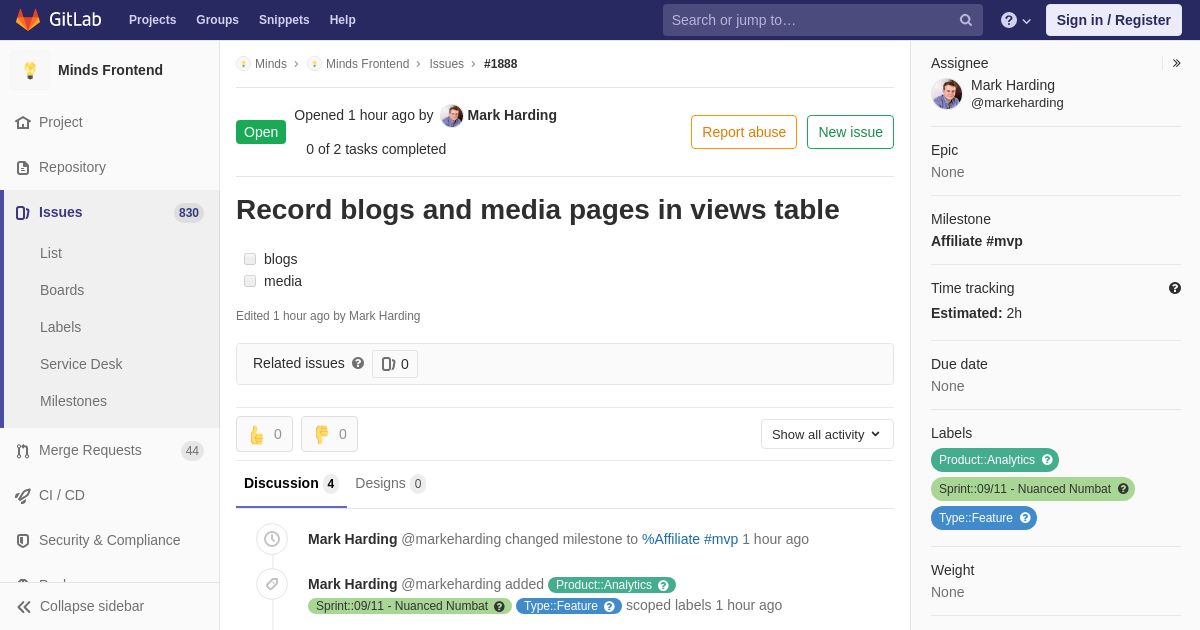The image size is (1200, 630).
Task: Open the Minds breadcrumb link
Action: coord(271,64)
